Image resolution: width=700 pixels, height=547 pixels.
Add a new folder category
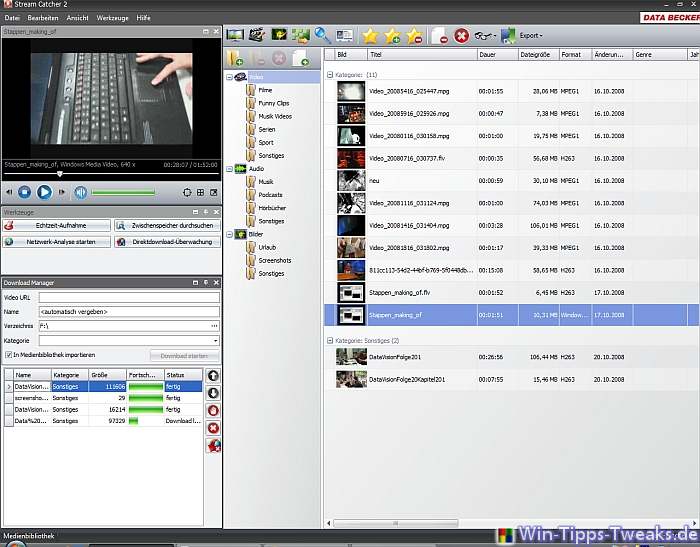point(235,58)
